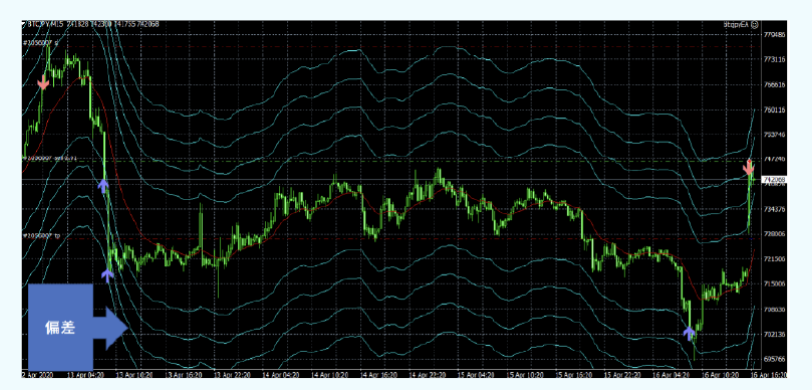Select the green dashed order line label on the left
Screen dimensions: 812x390
pyautogui.click(x=50, y=157)
